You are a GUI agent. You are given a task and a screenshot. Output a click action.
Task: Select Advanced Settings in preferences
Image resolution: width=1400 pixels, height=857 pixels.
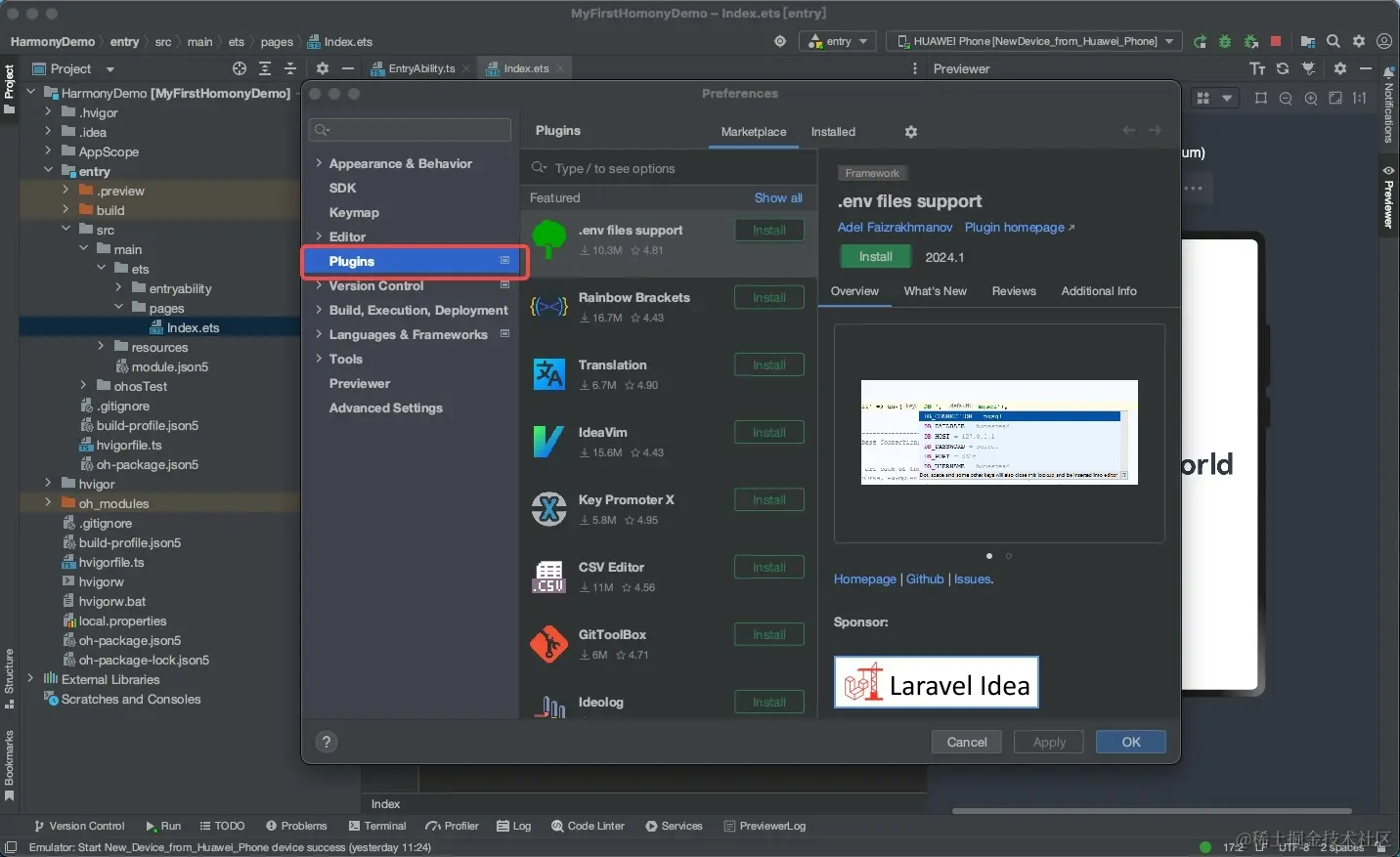point(386,407)
